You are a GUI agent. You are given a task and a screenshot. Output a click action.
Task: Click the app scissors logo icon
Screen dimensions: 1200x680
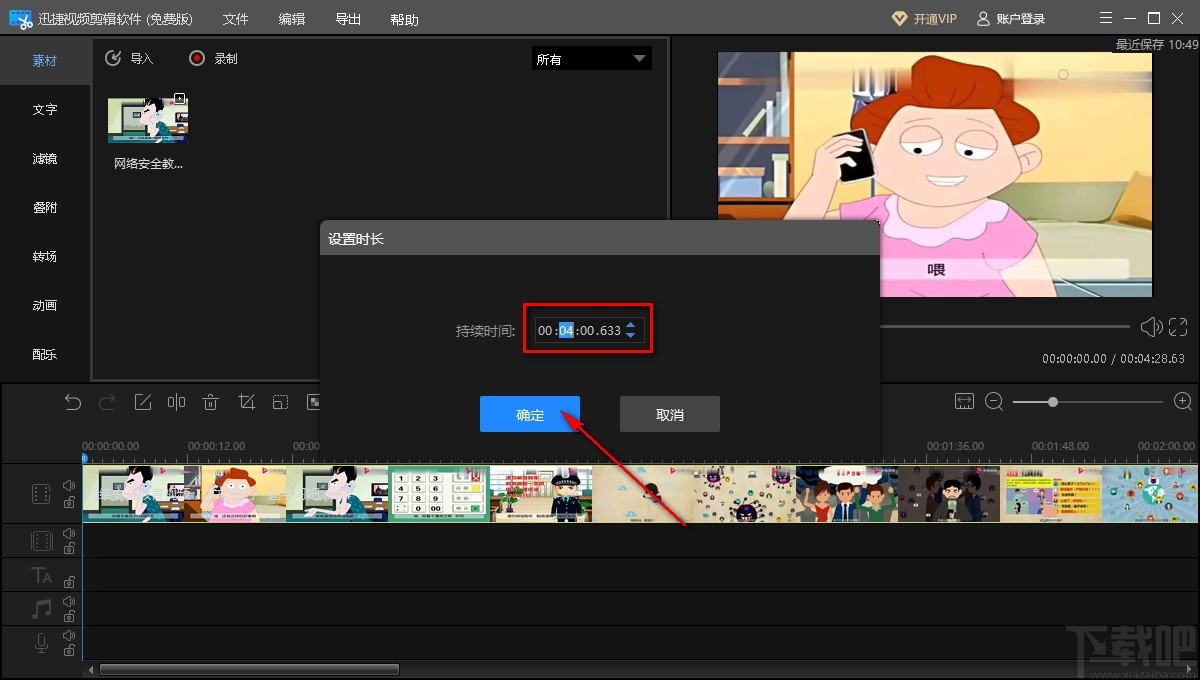pyautogui.click(x=21, y=19)
